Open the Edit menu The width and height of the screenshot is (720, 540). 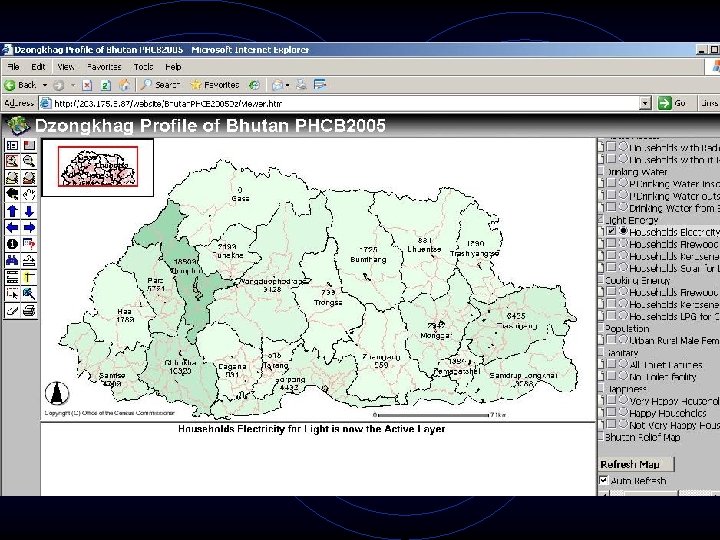coord(38,67)
